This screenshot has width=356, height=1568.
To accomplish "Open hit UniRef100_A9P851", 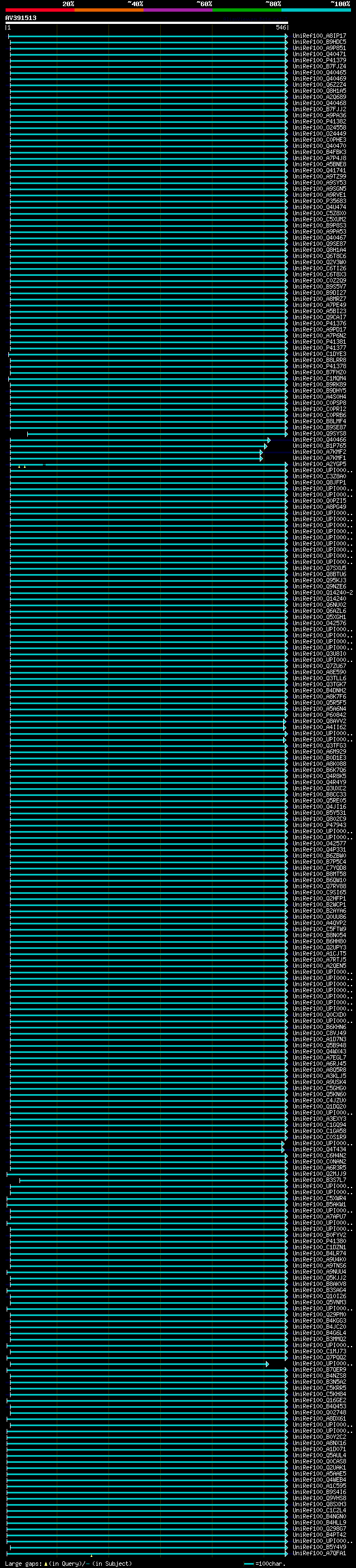I will click(319, 48).
